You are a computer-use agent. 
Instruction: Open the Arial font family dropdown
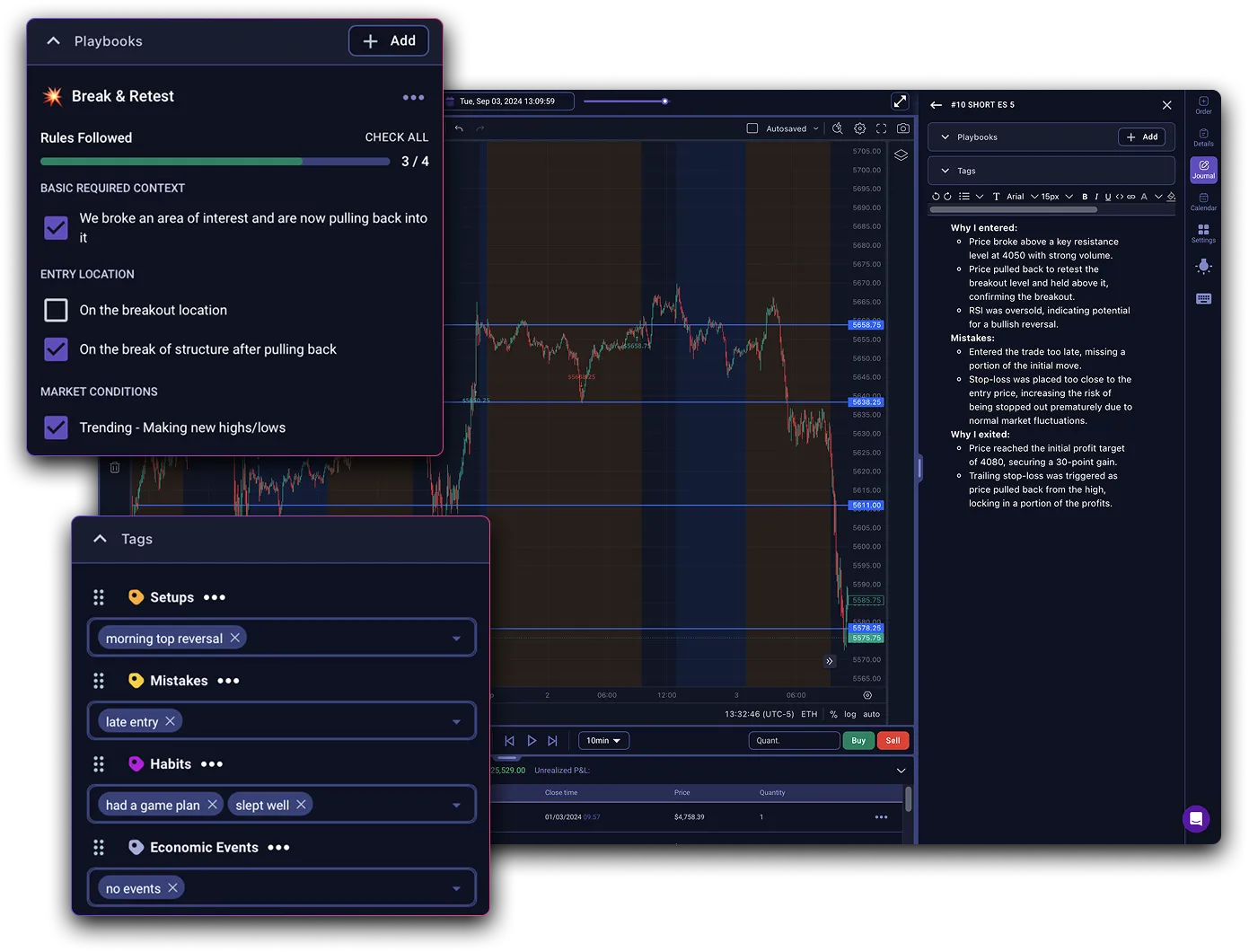(x=1022, y=197)
